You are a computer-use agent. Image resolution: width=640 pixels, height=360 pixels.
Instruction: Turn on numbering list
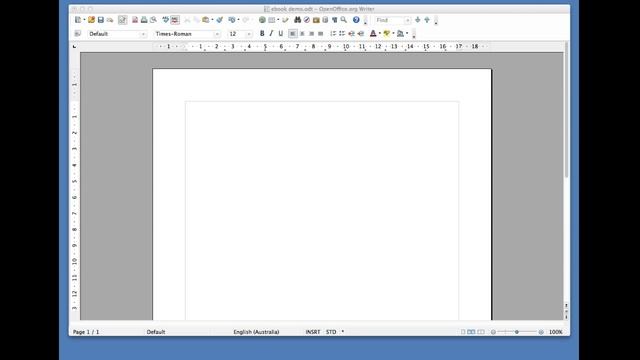click(x=333, y=33)
